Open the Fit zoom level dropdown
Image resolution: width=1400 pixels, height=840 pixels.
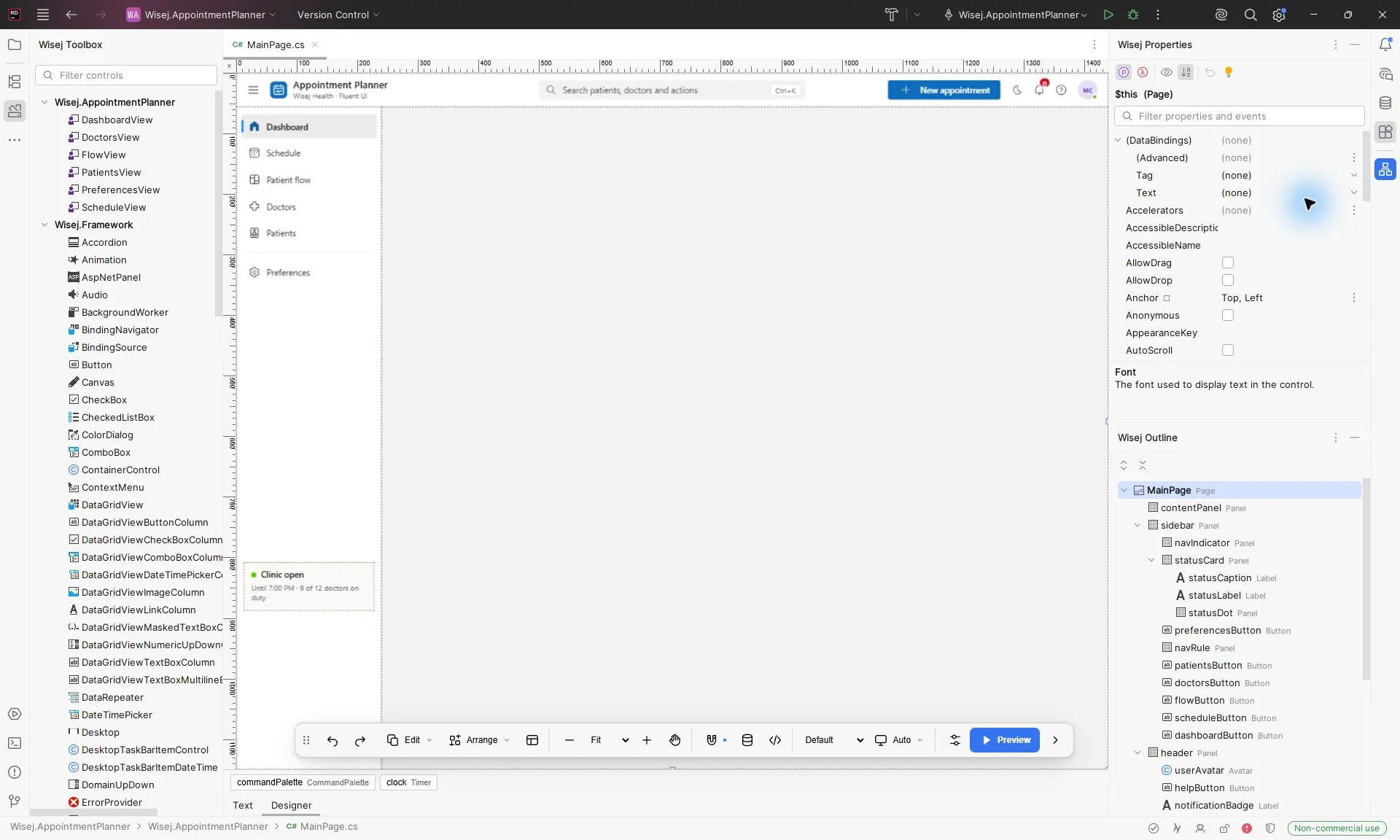click(x=610, y=740)
